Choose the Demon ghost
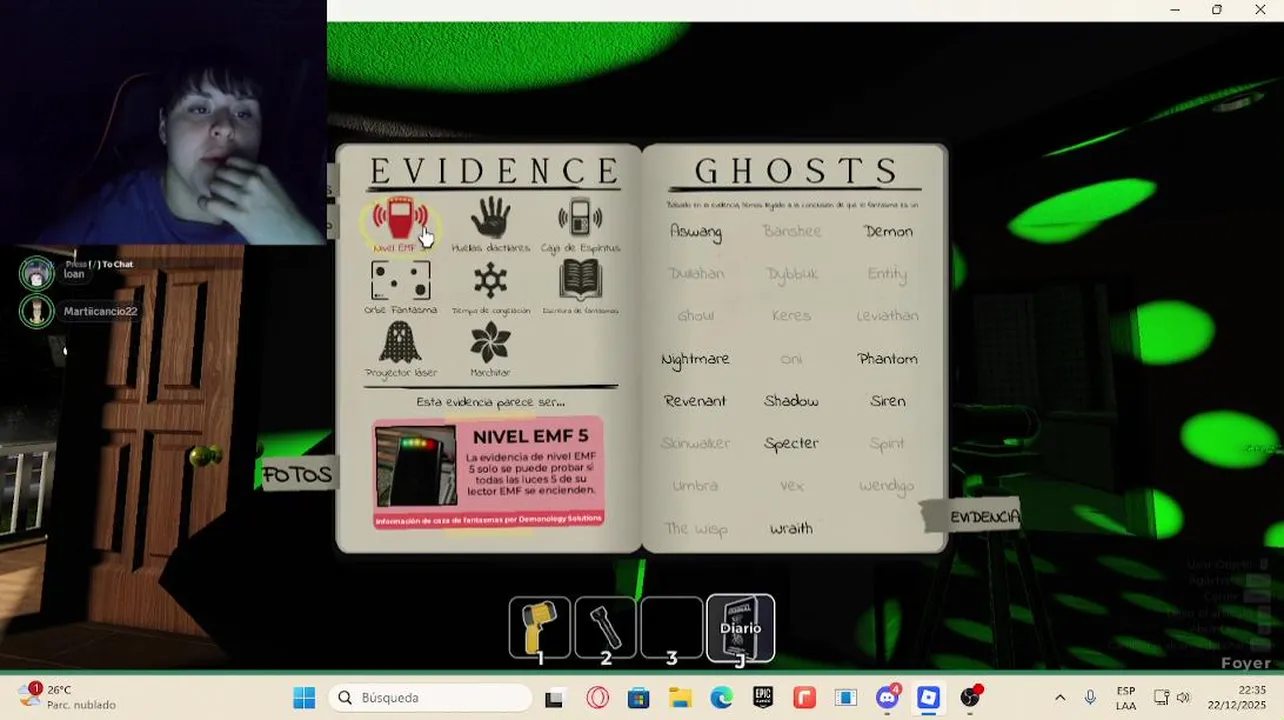The image size is (1284, 720). [888, 231]
